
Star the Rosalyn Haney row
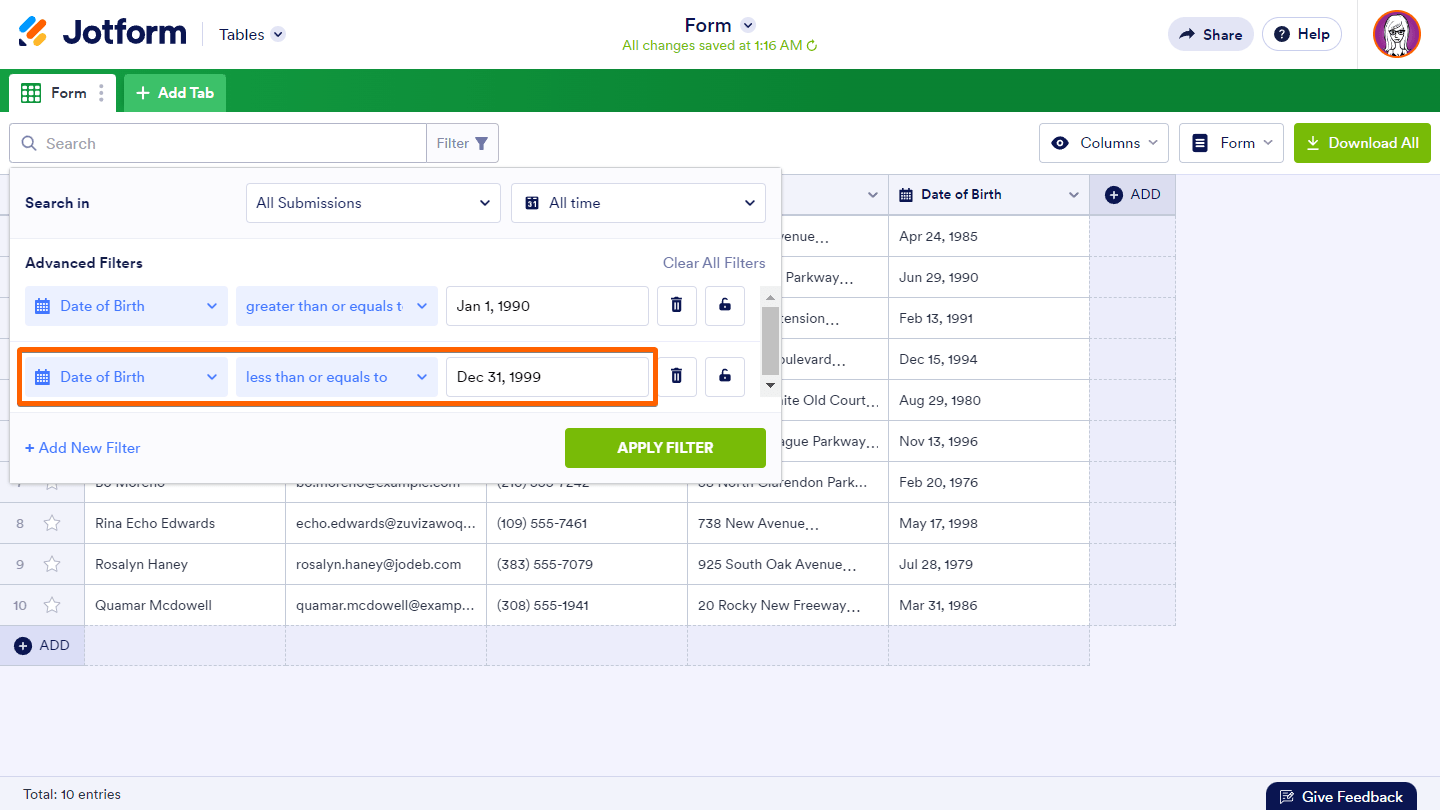point(52,564)
